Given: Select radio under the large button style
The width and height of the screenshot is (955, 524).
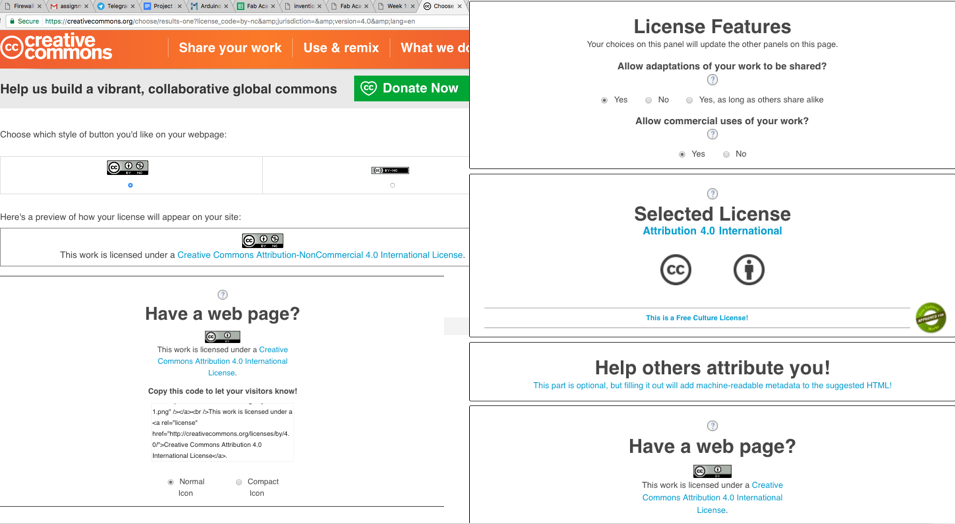Looking at the screenshot, I should pyautogui.click(x=130, y=185).
